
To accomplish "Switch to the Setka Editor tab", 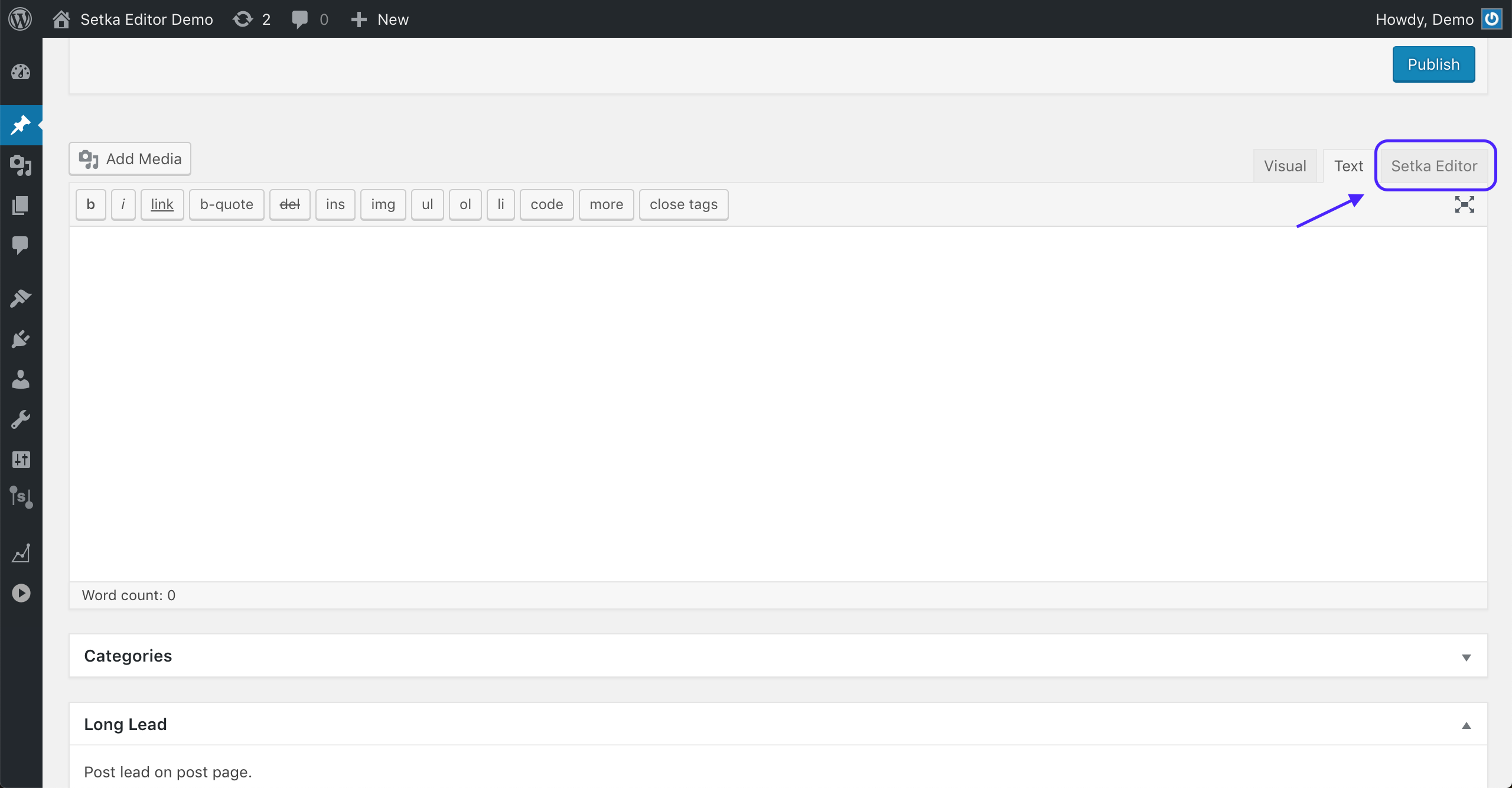I will click(x=1434, y=166).
